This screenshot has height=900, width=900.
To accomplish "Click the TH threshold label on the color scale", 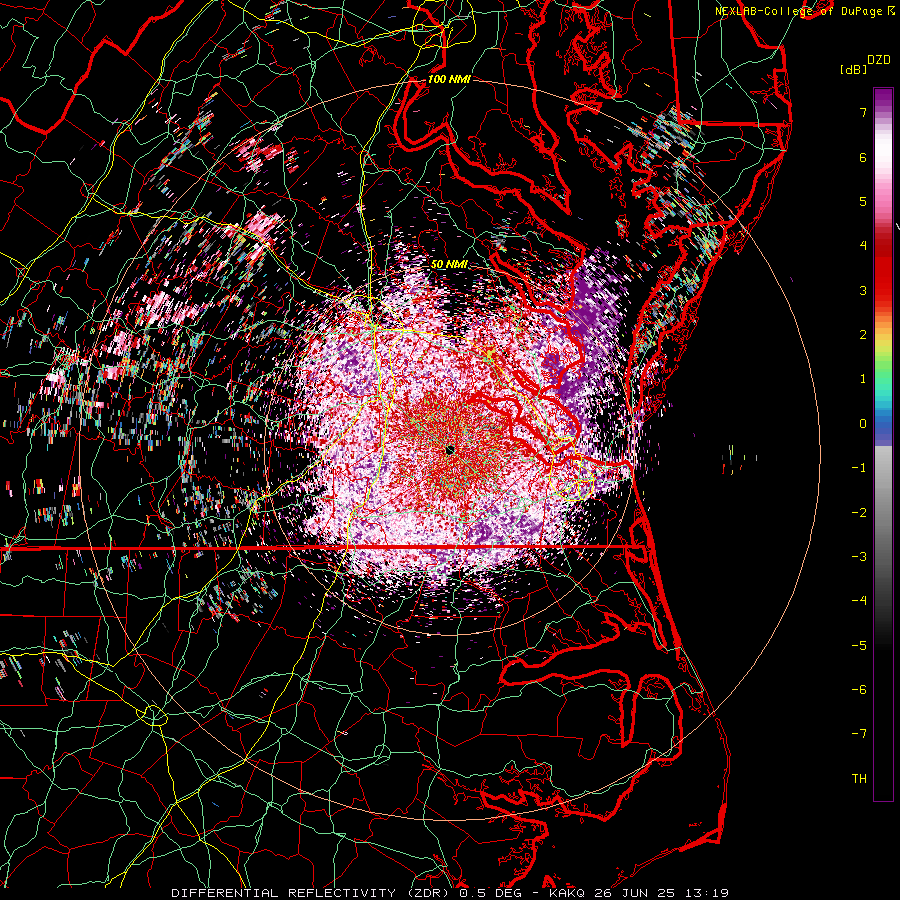I will [x=859, y=779].
